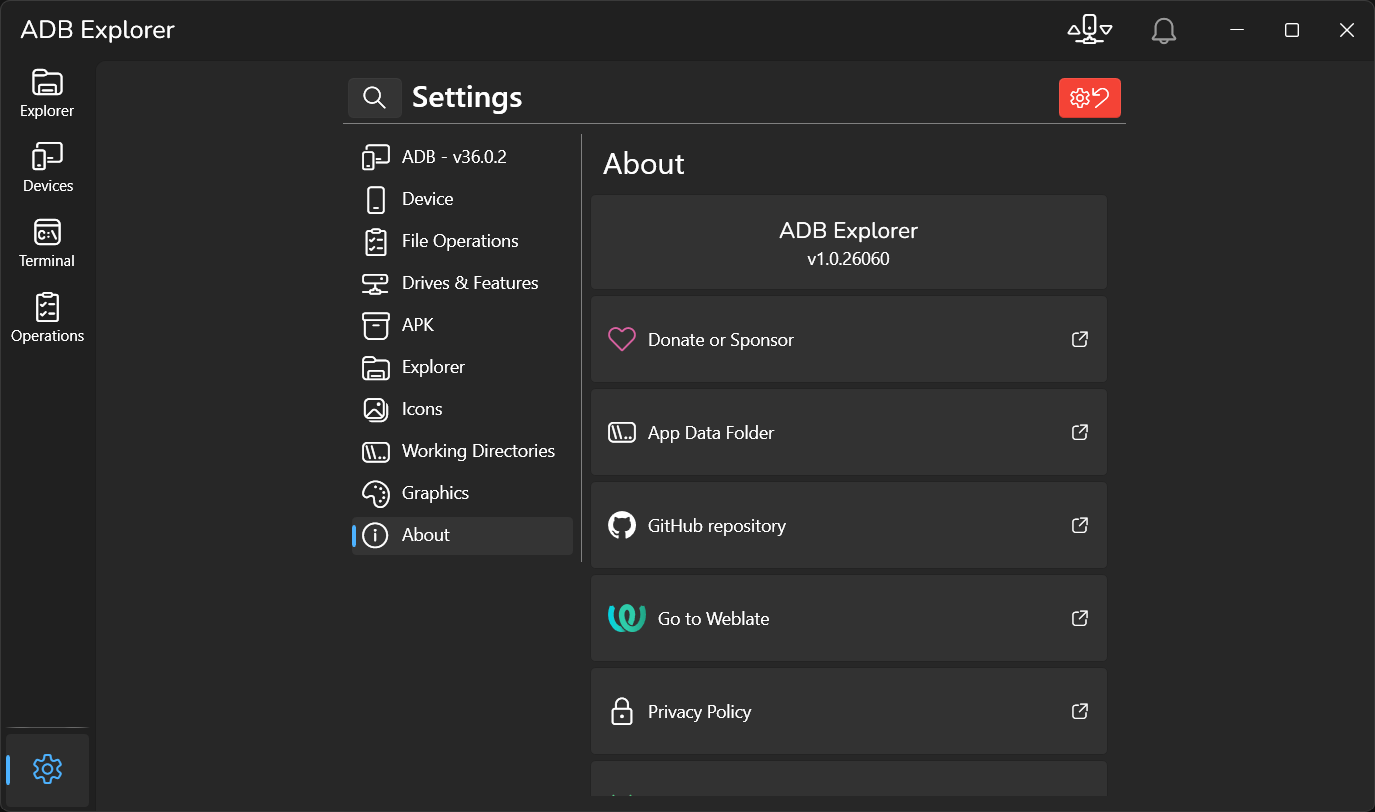Image resolution: width=1375 pixels, height=812 pixels.
Task: Click the settings search magnifier button
Action: coord(374,97)
